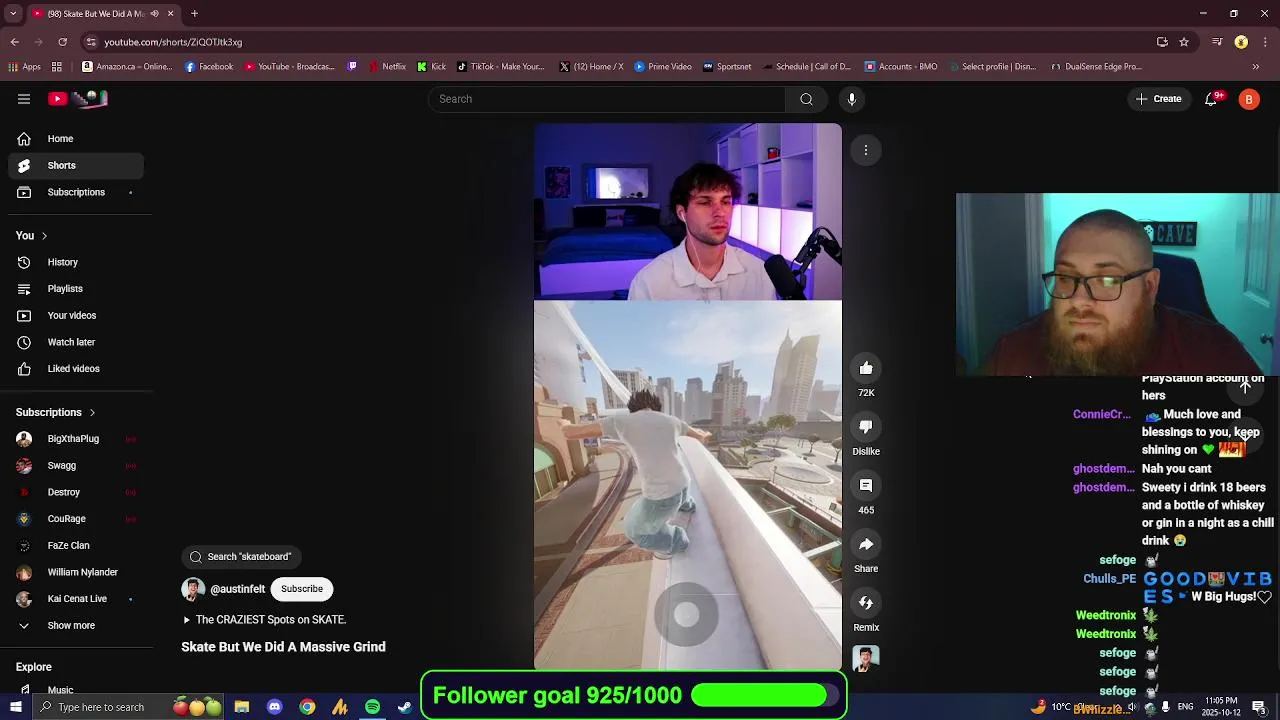Expand the Subscriptions section header
This screenshot has height=720, width=1280.
click(x=56, y=412)
